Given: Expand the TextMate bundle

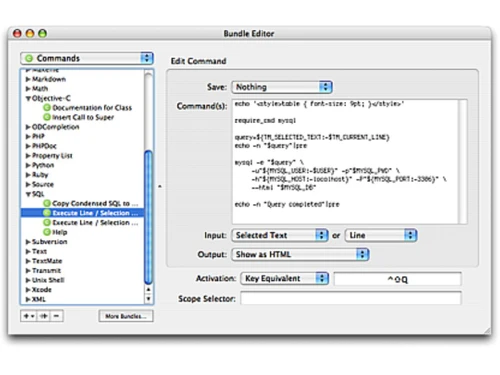Looking at the screenshot, I should 28,261.
